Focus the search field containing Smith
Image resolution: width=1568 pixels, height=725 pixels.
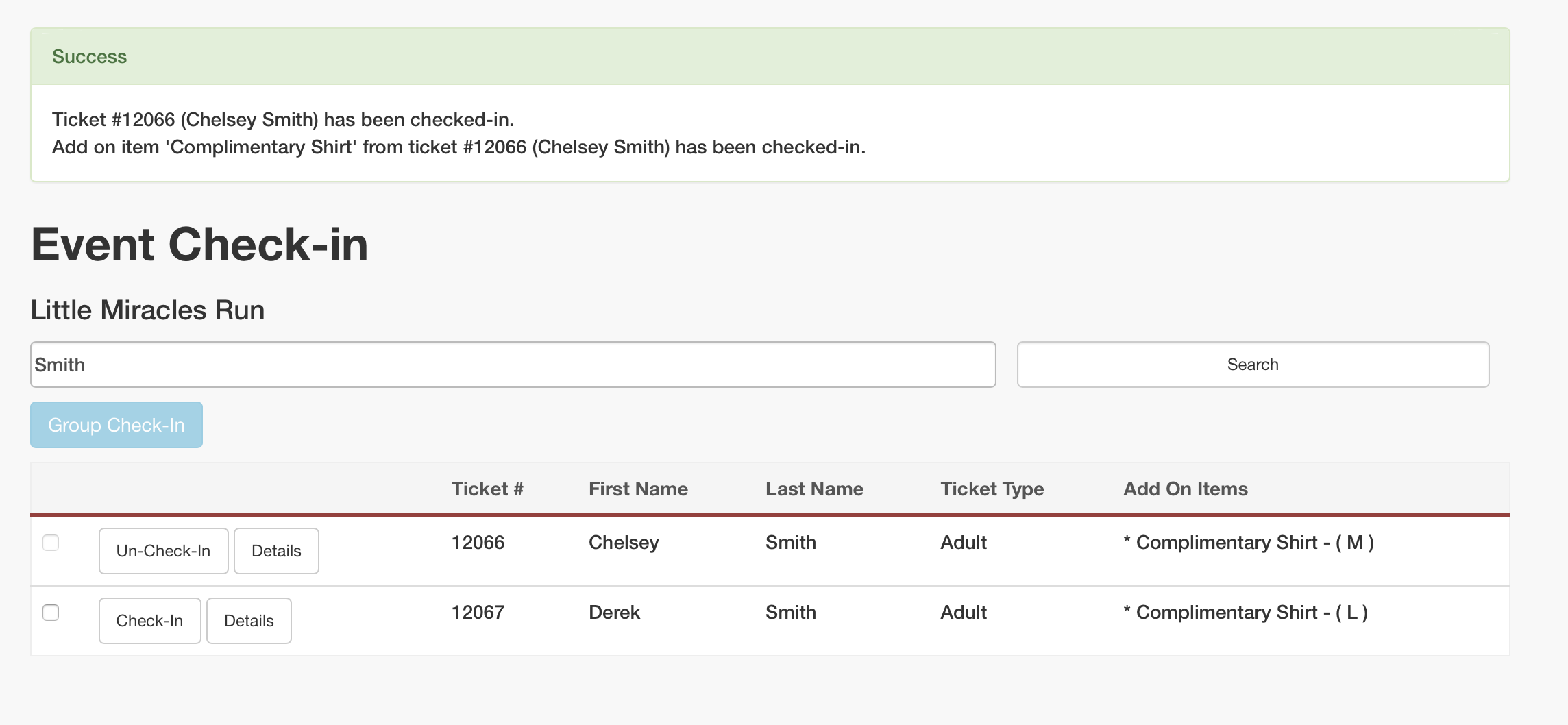(x=513, y=365)
